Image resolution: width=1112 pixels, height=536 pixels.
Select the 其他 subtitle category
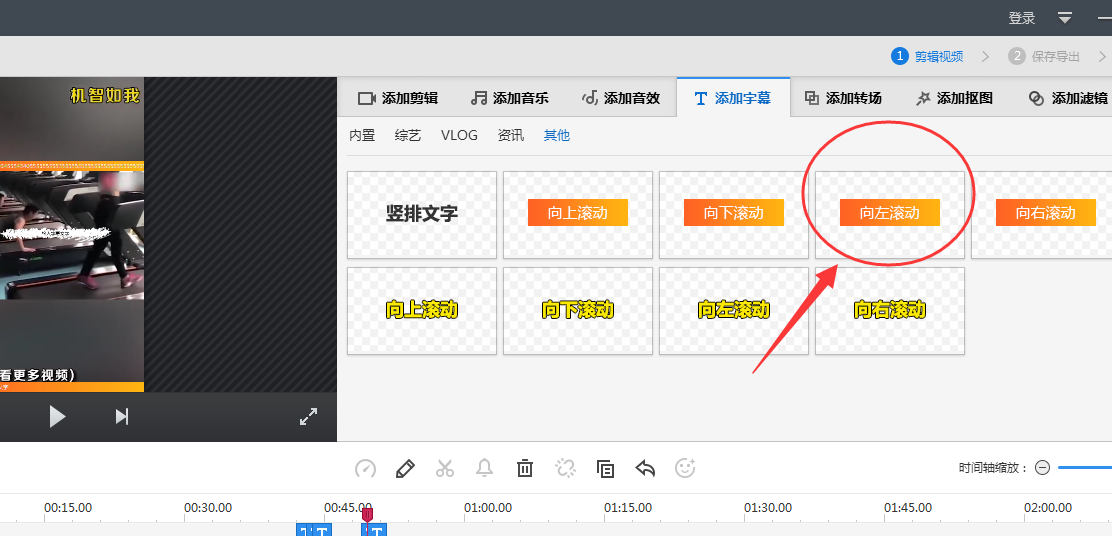557,135
